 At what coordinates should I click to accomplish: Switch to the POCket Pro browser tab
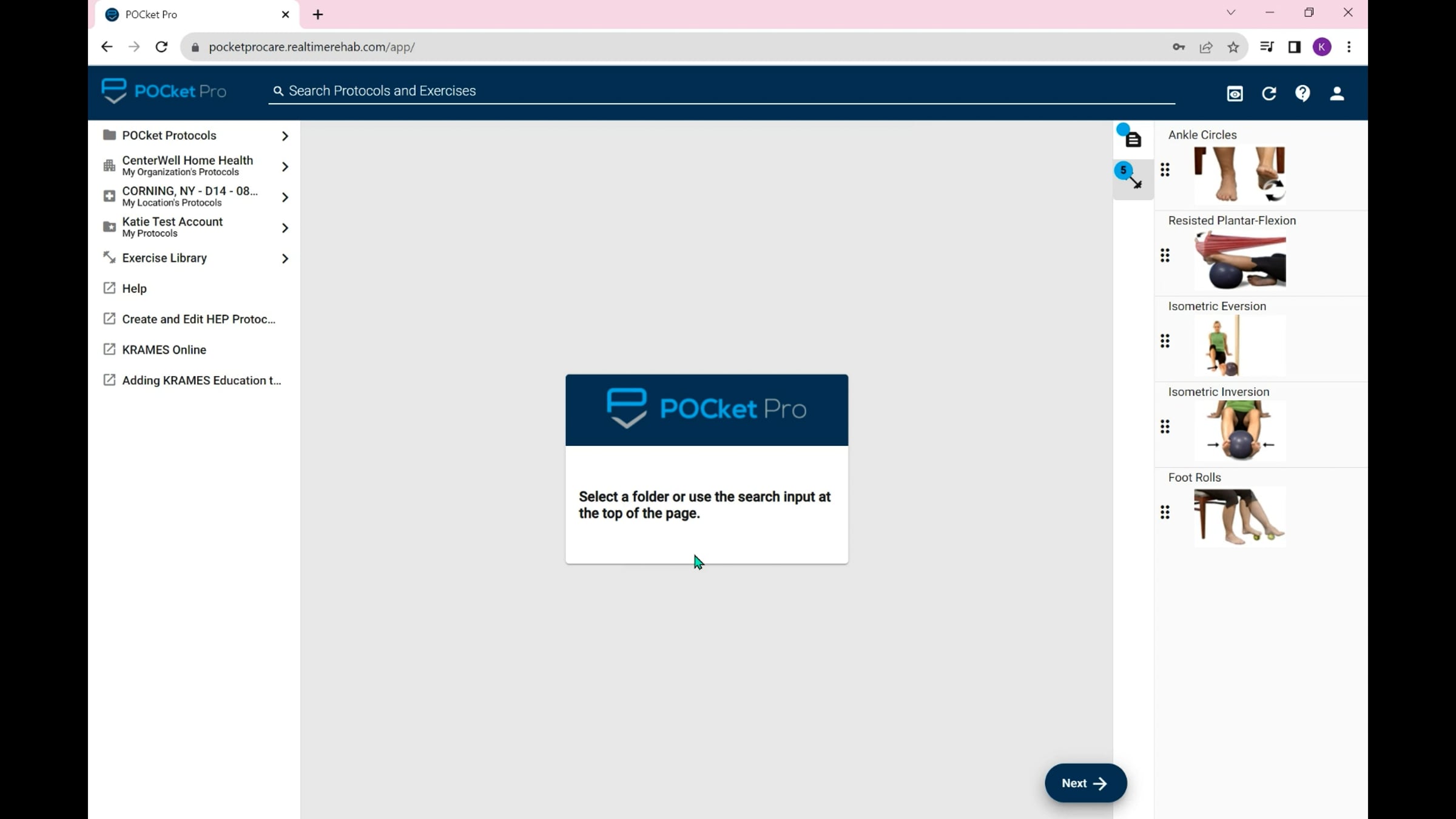point(197,15)
